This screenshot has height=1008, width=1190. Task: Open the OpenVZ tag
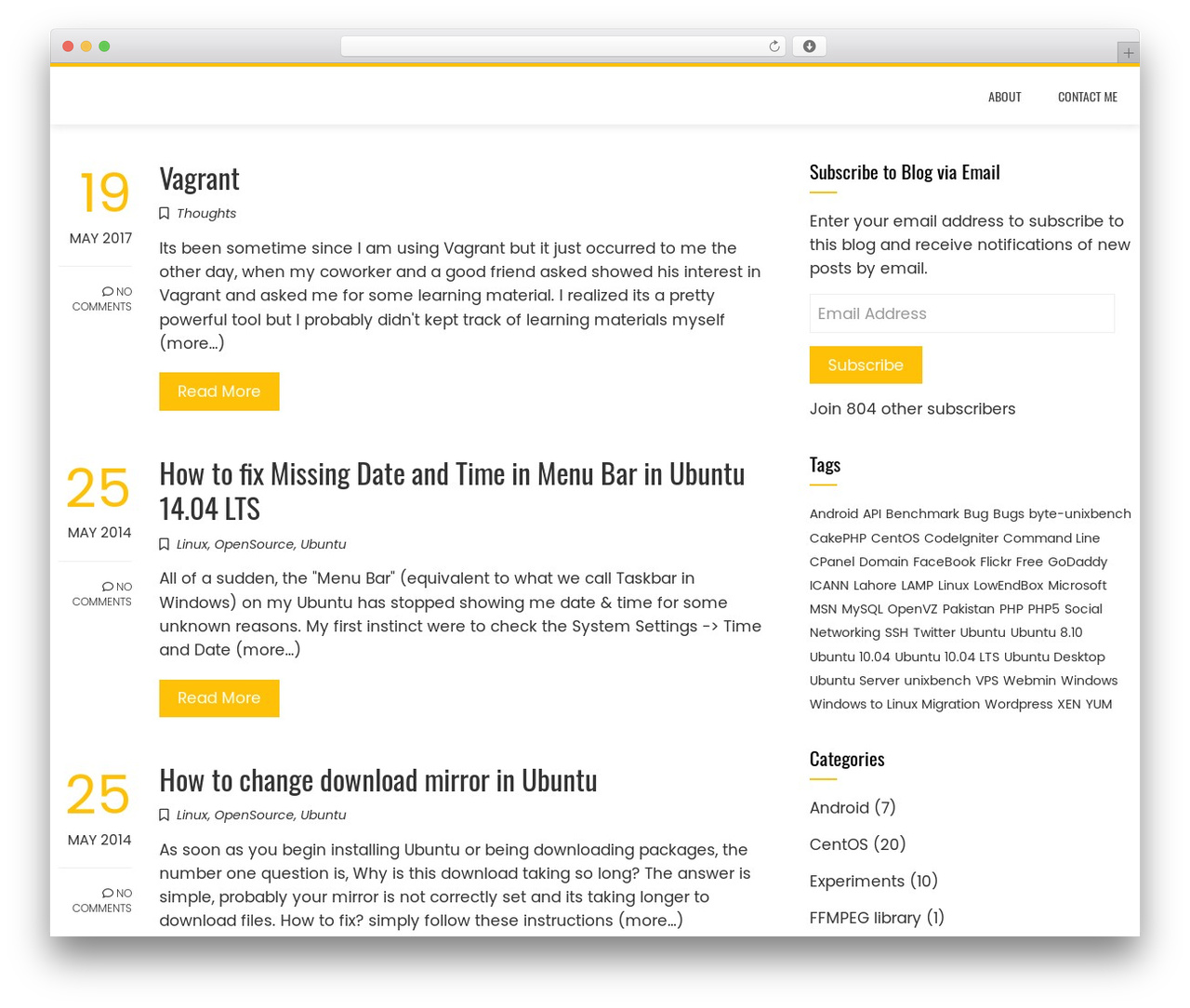click(x=913, y=609)
